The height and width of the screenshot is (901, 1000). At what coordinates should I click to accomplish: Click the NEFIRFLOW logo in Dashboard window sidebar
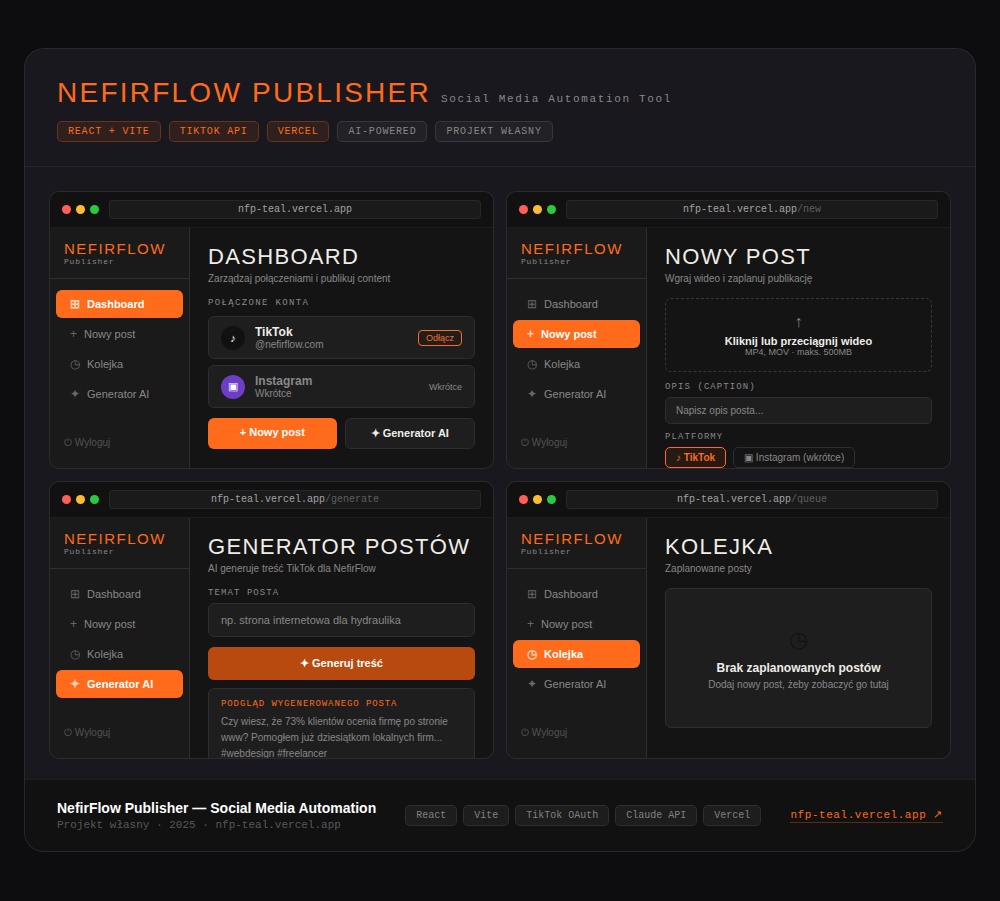point(114,249)
